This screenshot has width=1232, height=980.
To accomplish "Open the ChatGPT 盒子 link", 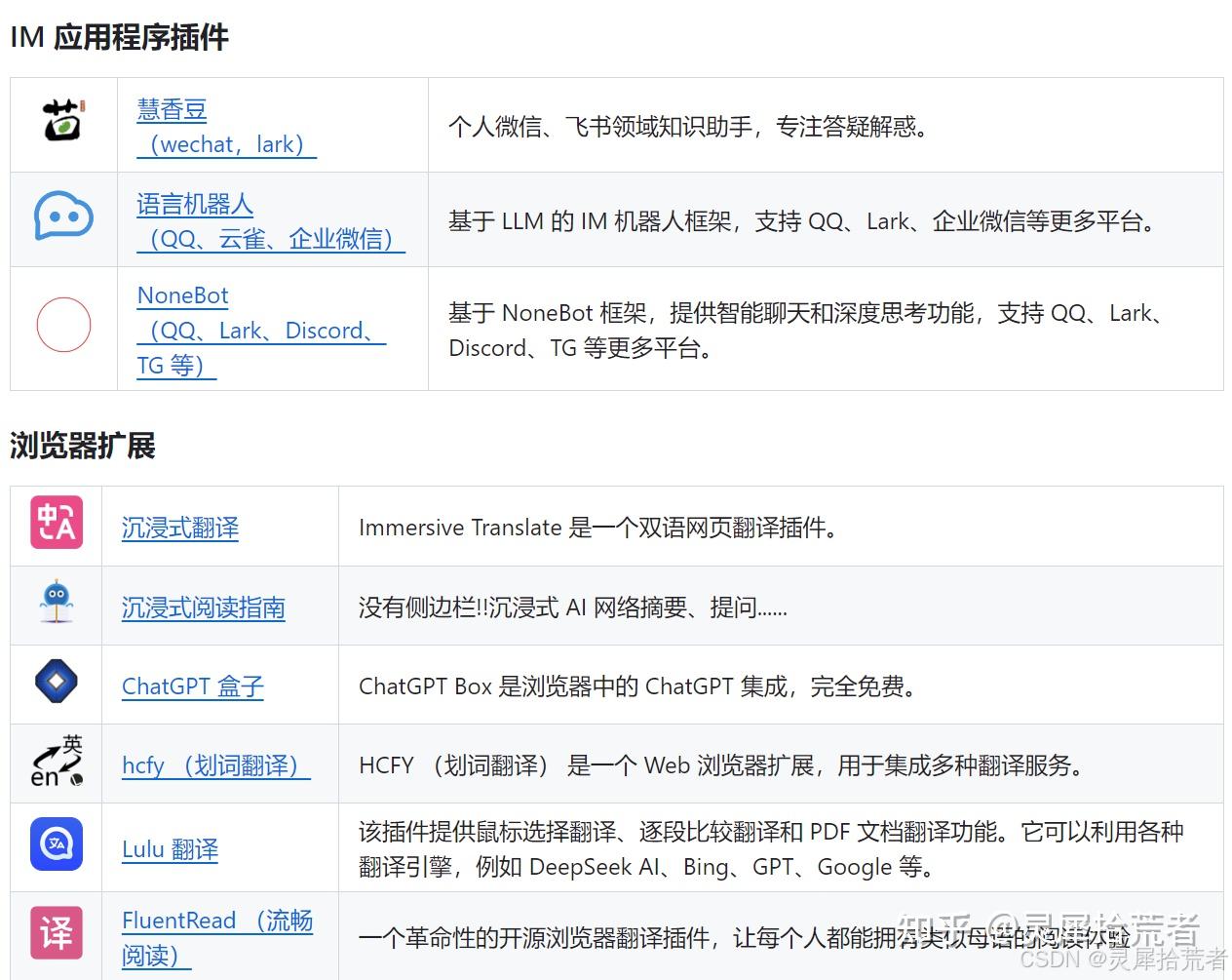I will pos(193,686).
